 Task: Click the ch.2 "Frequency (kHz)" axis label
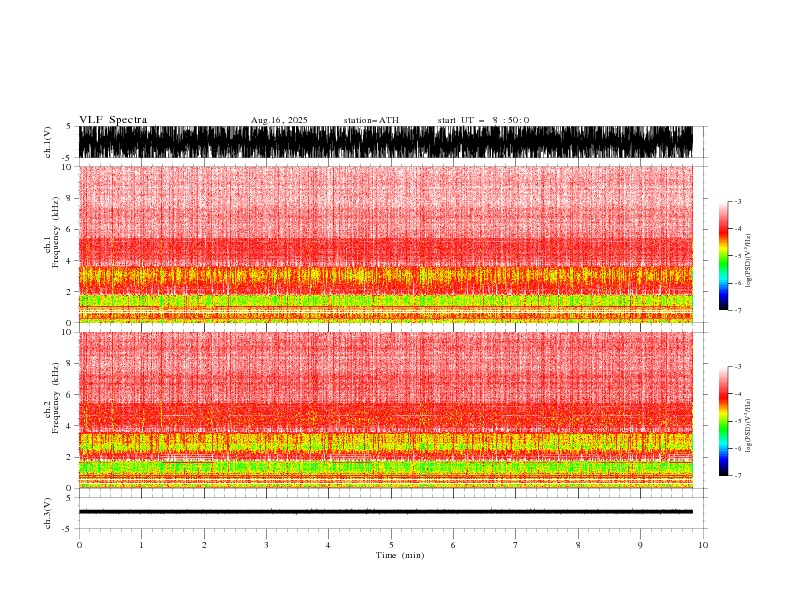click(x=56, y=397)
